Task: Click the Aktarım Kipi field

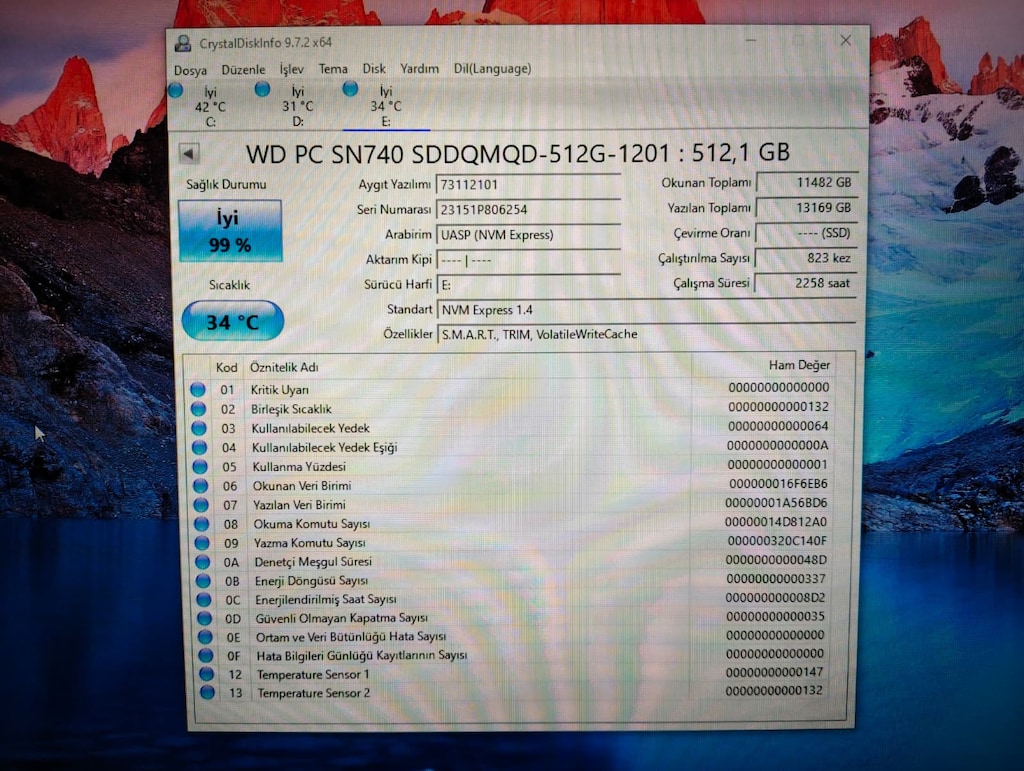Action: click(528, 260)
